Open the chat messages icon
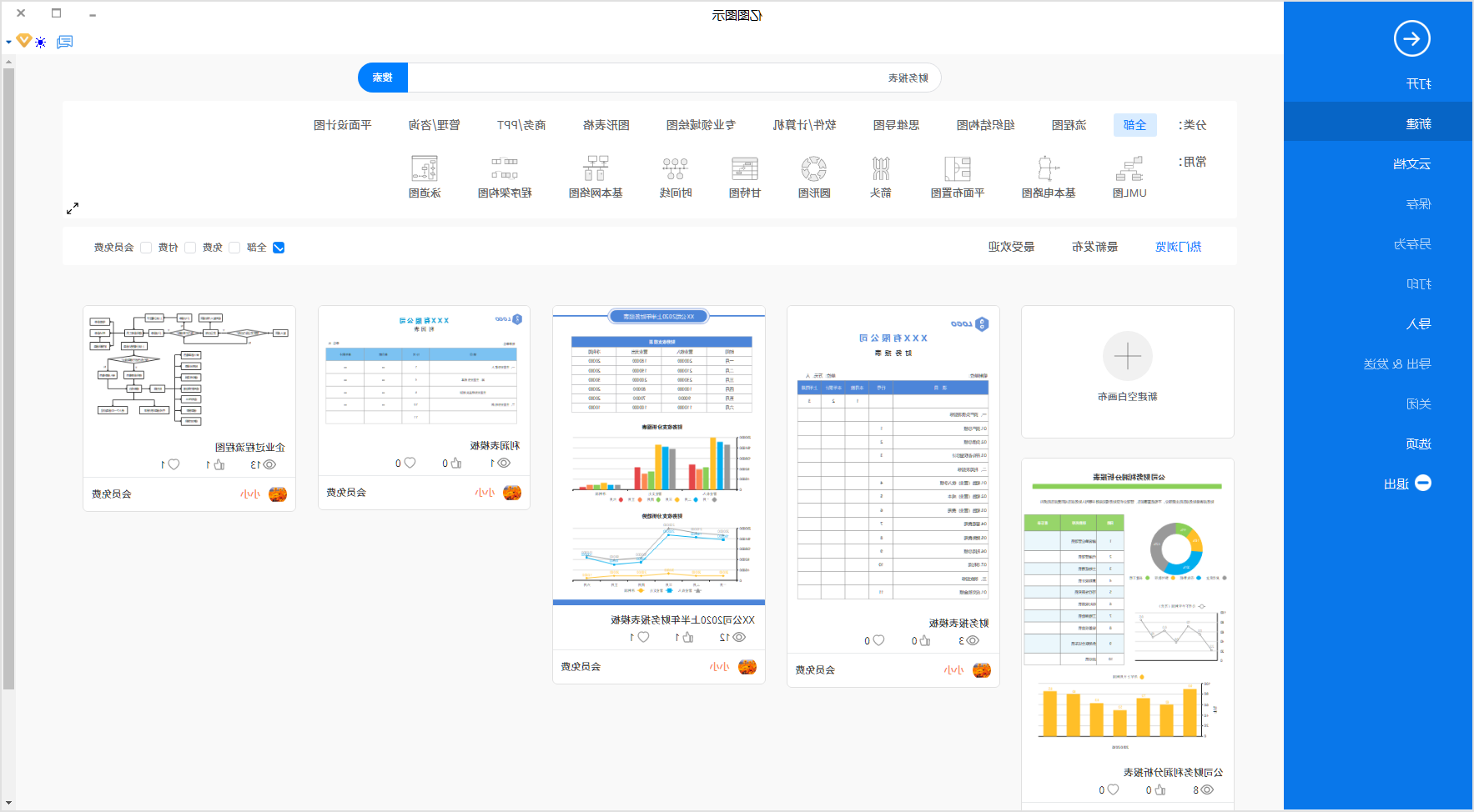 click(65, 42)
